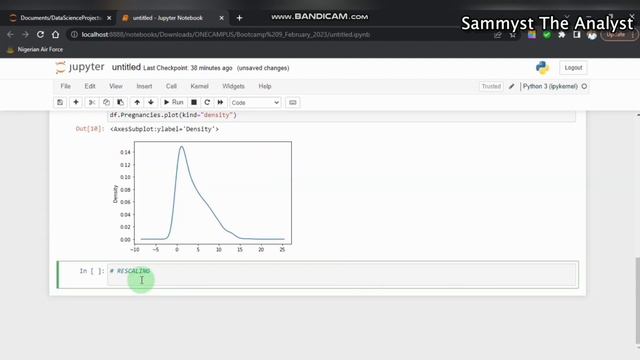Click the Out[10] output prompt
This screenshot has width=640, height=360.
pyautogui.click(x=90, y=129)
